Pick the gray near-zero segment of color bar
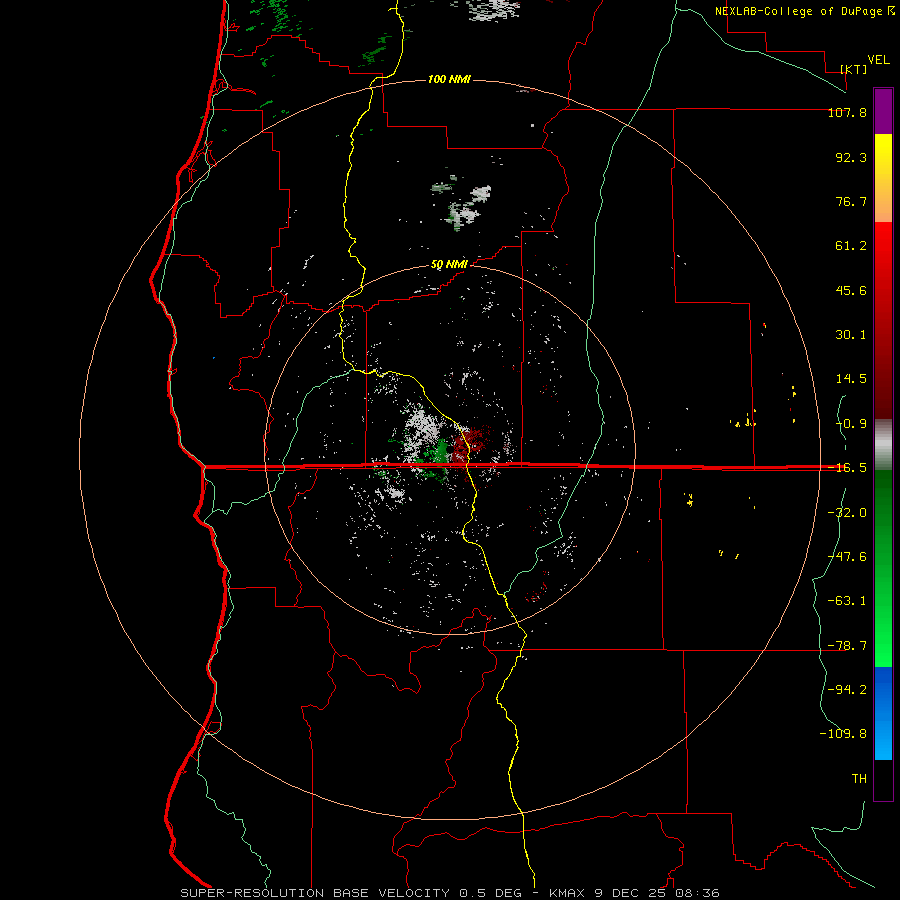The height and width of the screenshot is (900, 900). tap(883, 445)
